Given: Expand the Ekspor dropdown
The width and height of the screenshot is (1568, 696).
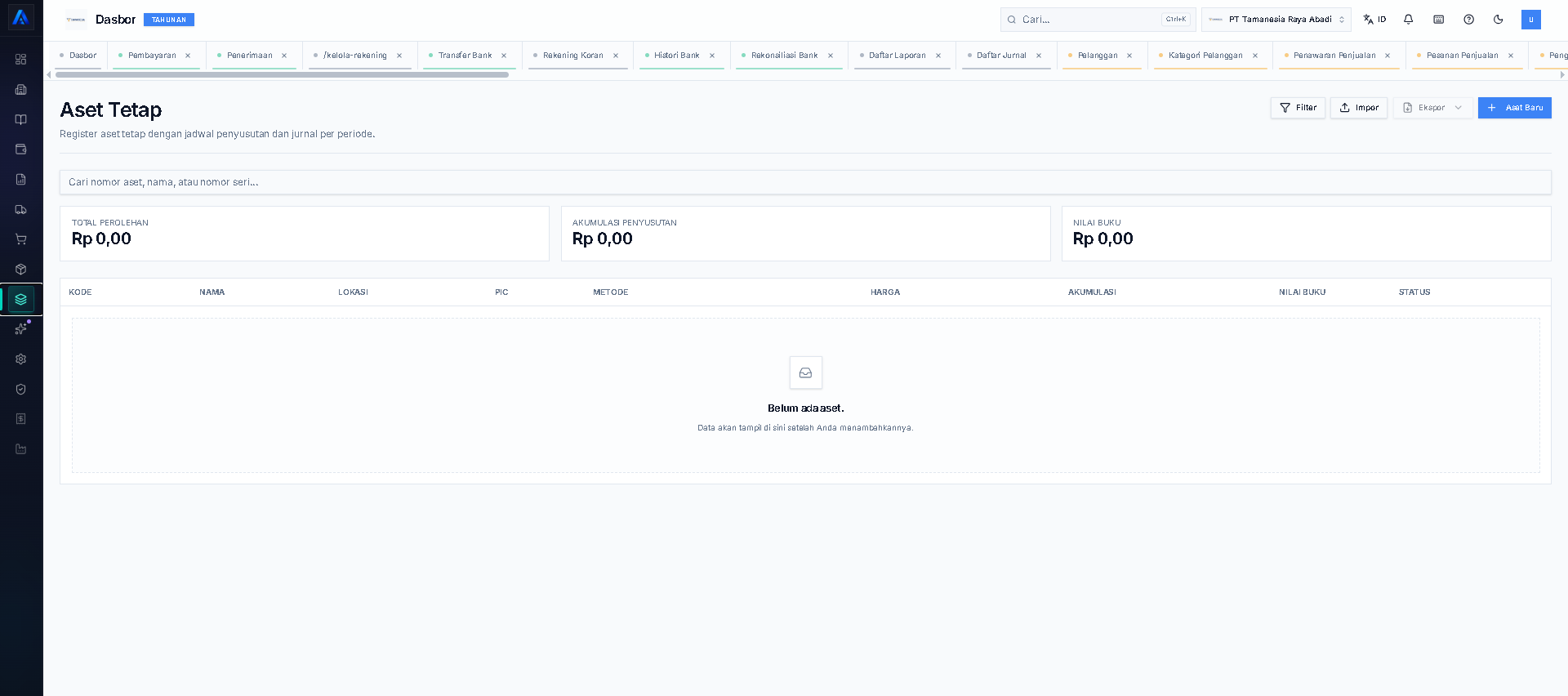Looking at the screenshot, I should [1433, 108].
